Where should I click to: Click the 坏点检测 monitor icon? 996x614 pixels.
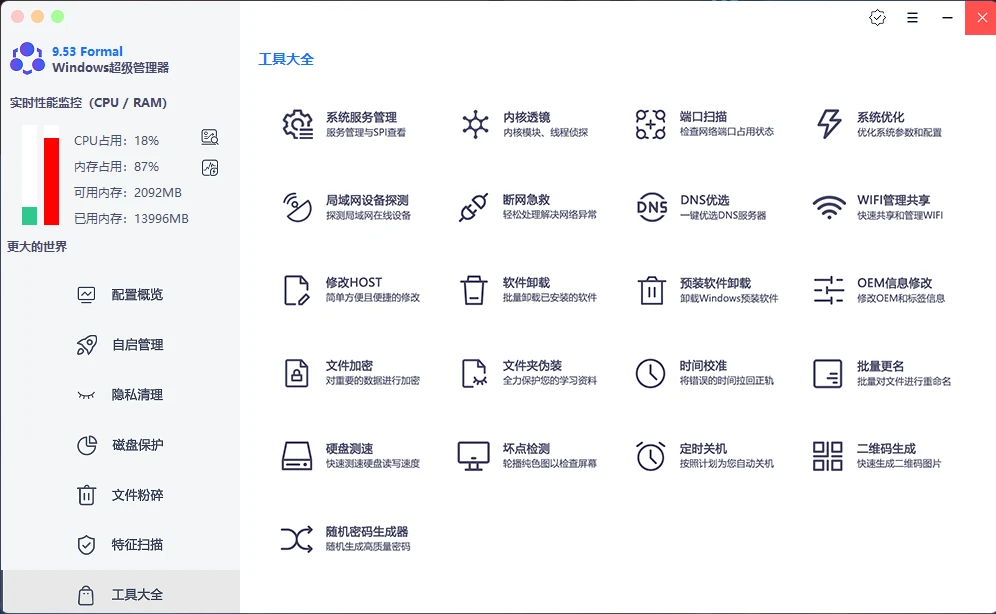point(474,456)
